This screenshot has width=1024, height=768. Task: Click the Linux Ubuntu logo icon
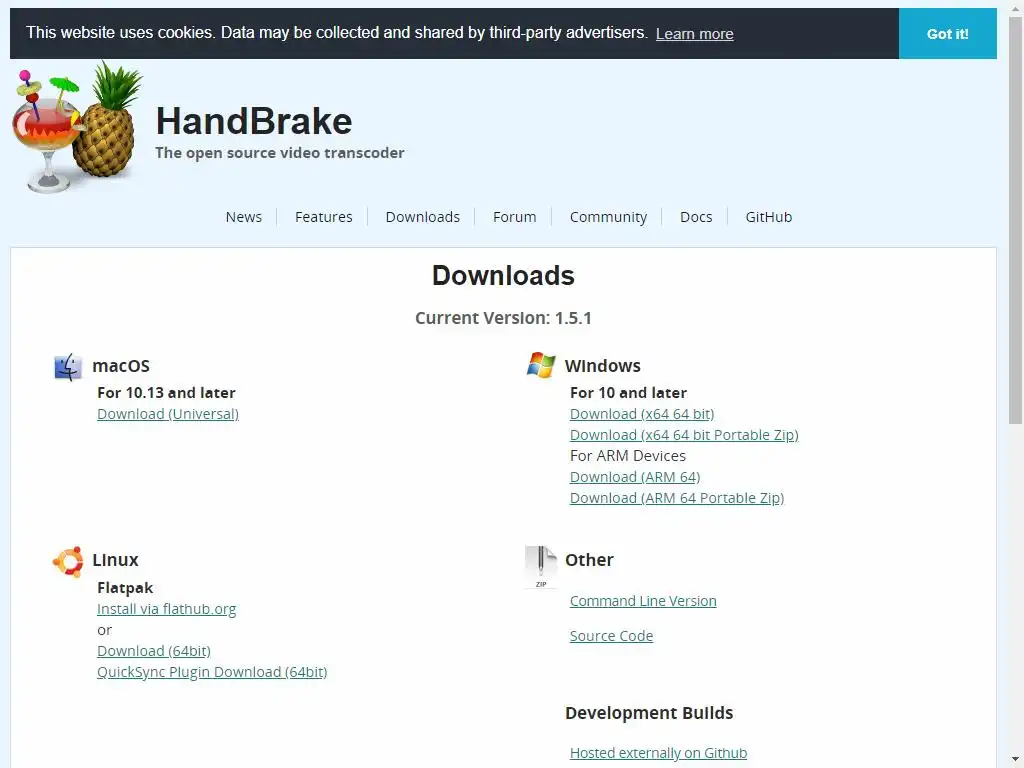[x=68, y=562]
